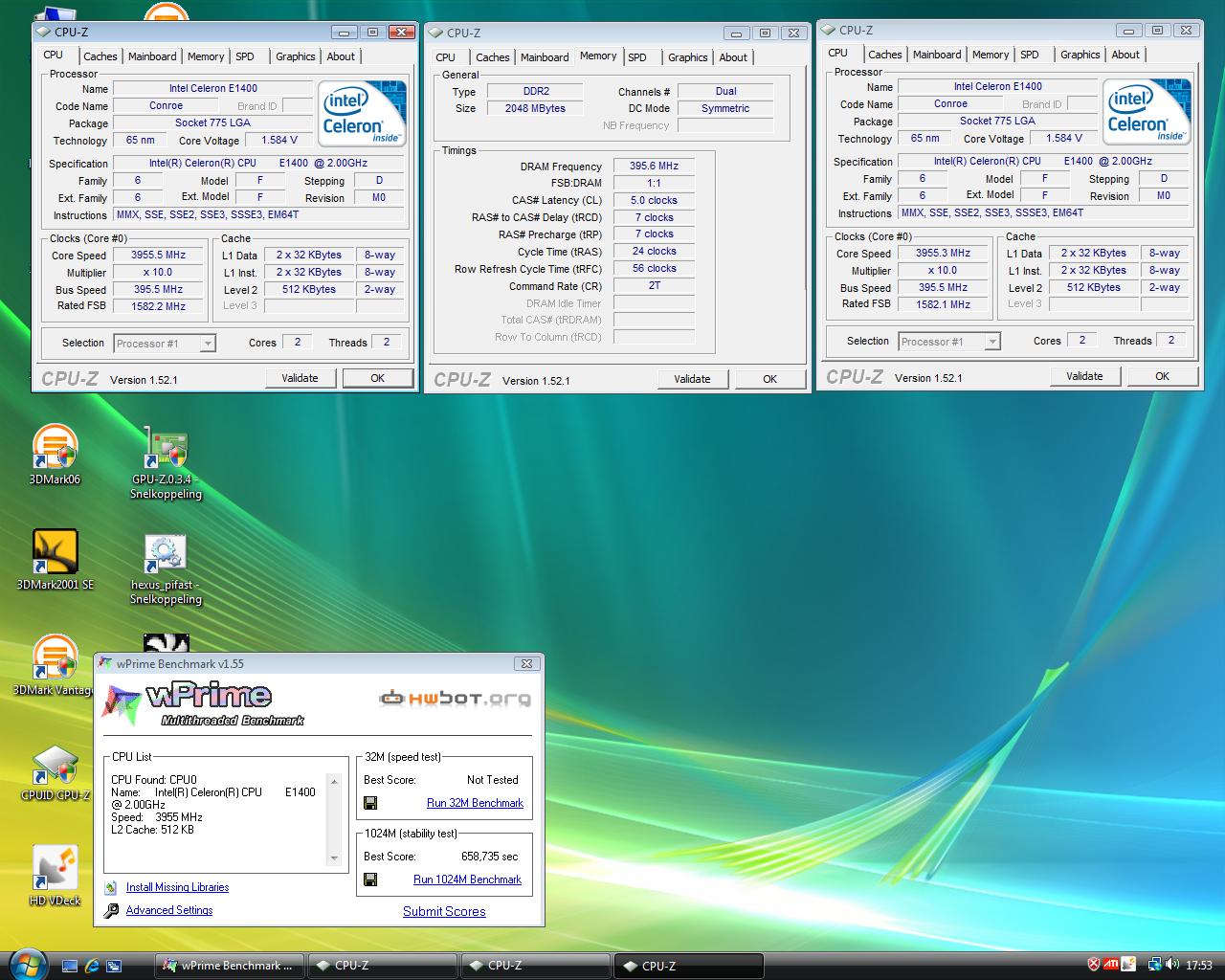Image resolution: width=1225 pixels, height=980 pixels.
Task: Click FSB:DRAM ratio value 1:1
Action: click(x=654, y=183)
